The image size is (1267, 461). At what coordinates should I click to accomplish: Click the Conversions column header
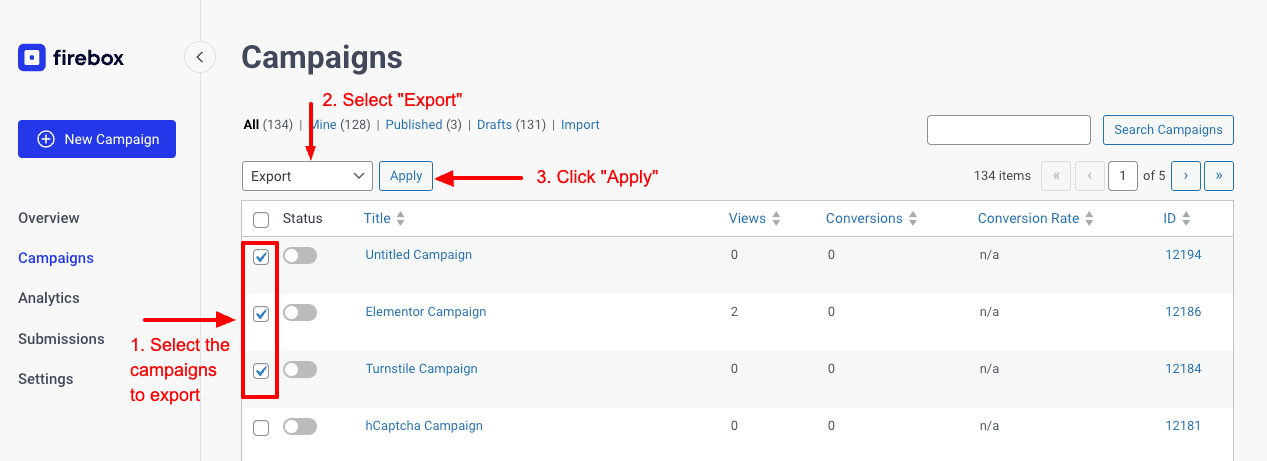pyautogui.click(x=864, y=219)
